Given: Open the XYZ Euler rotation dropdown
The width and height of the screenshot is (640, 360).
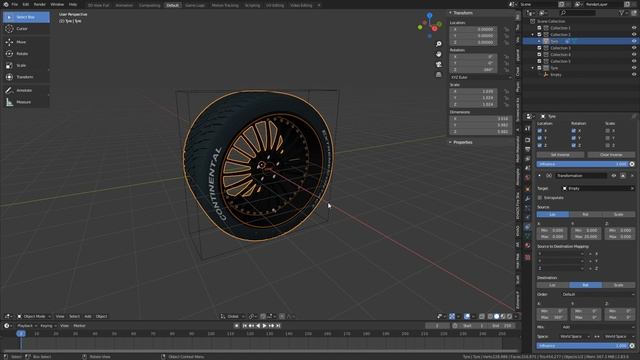Looking at the screenshot, I should [x=480, y=77].
